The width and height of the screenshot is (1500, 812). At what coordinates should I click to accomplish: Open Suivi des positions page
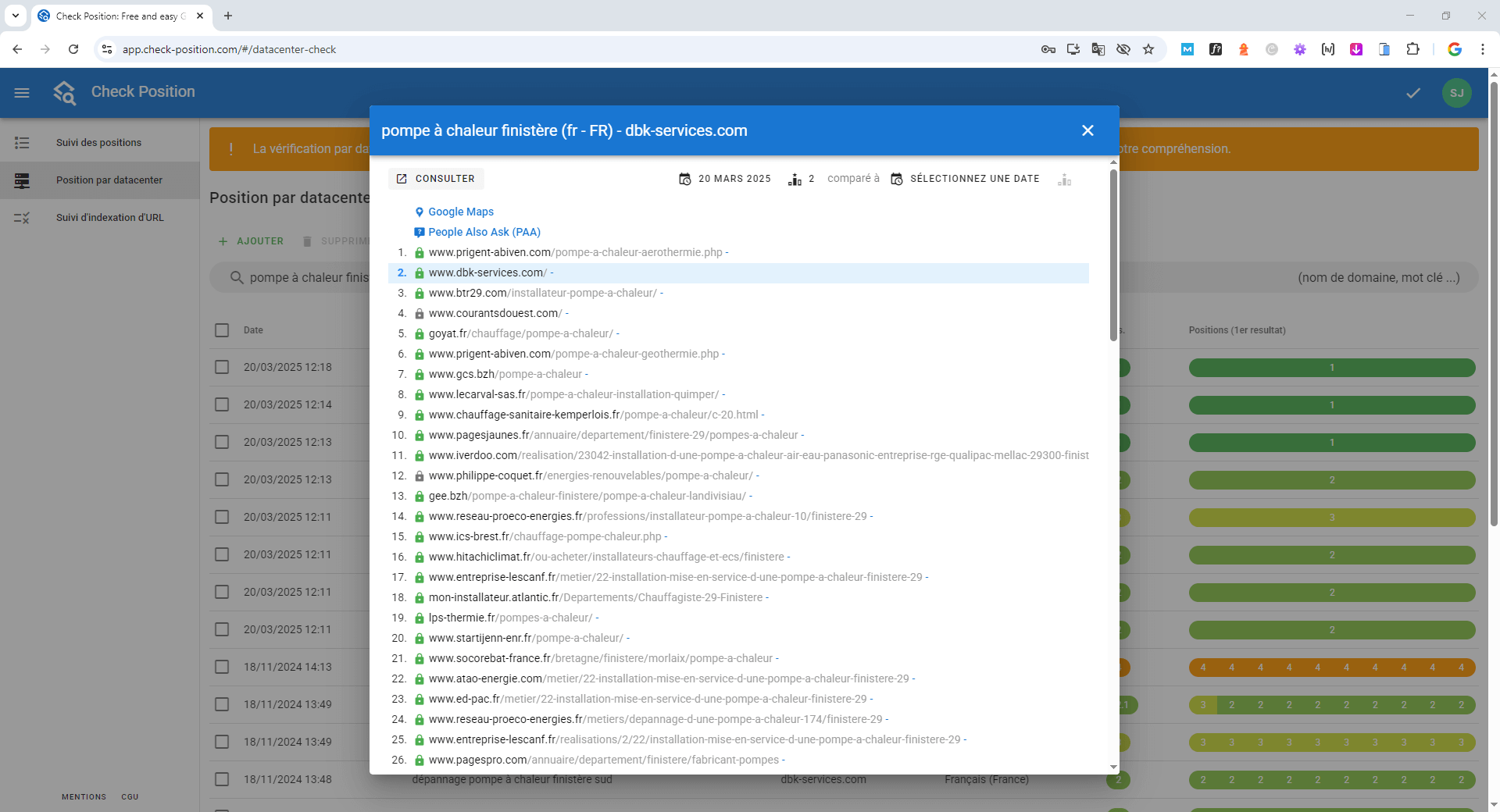pos(99,143)
